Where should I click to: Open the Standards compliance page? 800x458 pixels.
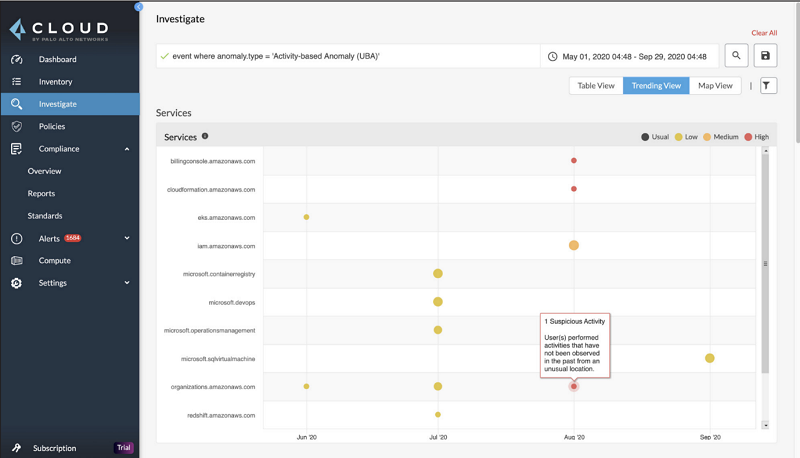tap(45, 216)
